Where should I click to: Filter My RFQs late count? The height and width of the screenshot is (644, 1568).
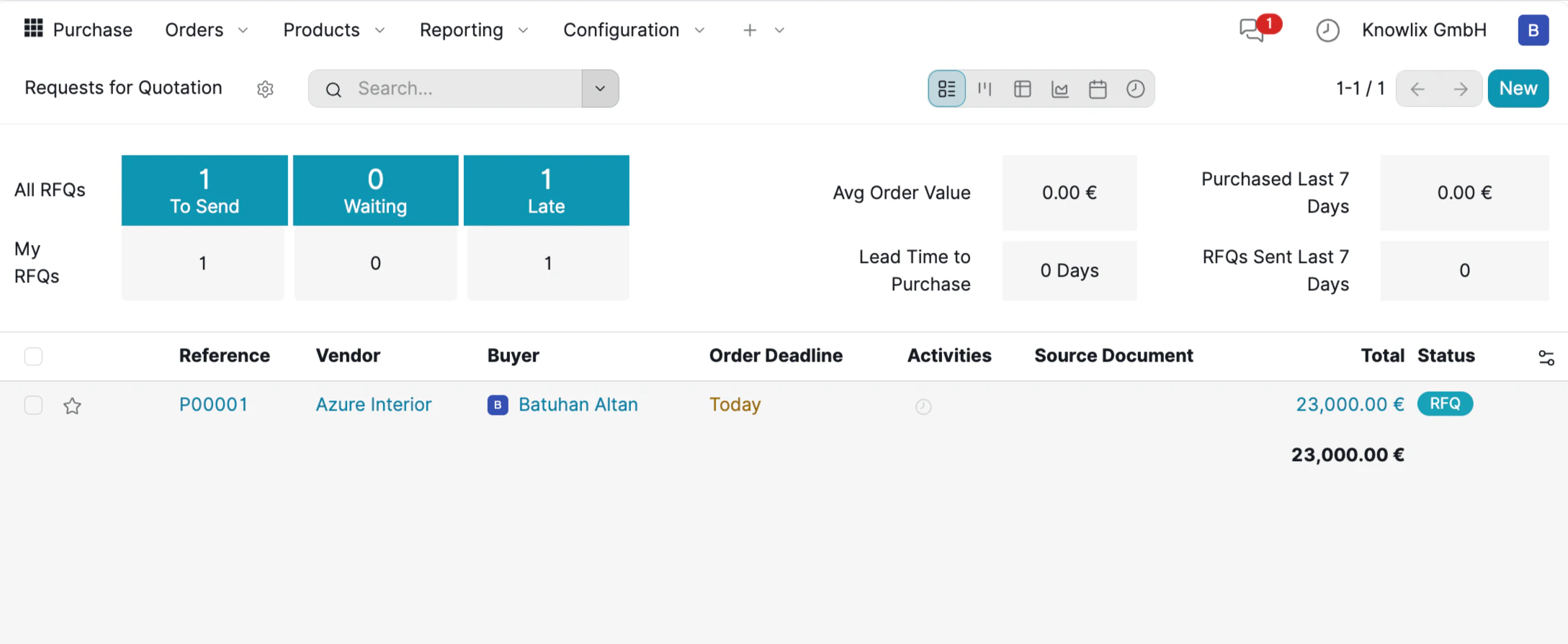[548, 264]
